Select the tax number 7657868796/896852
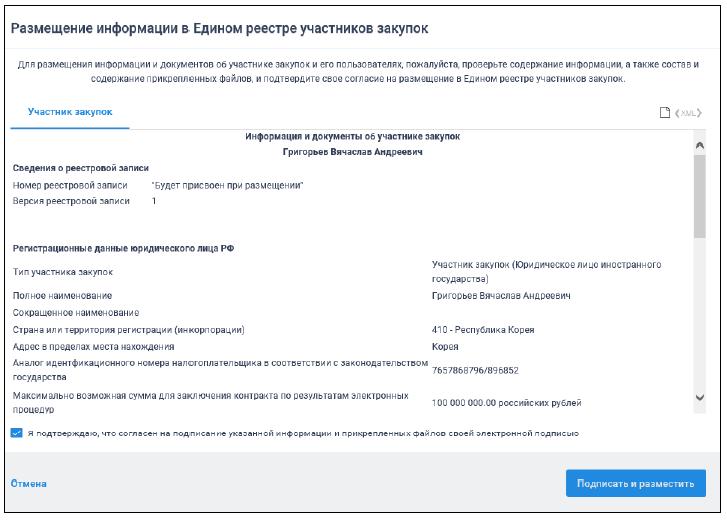The image size is (727, 520). [x=475, y=370]
